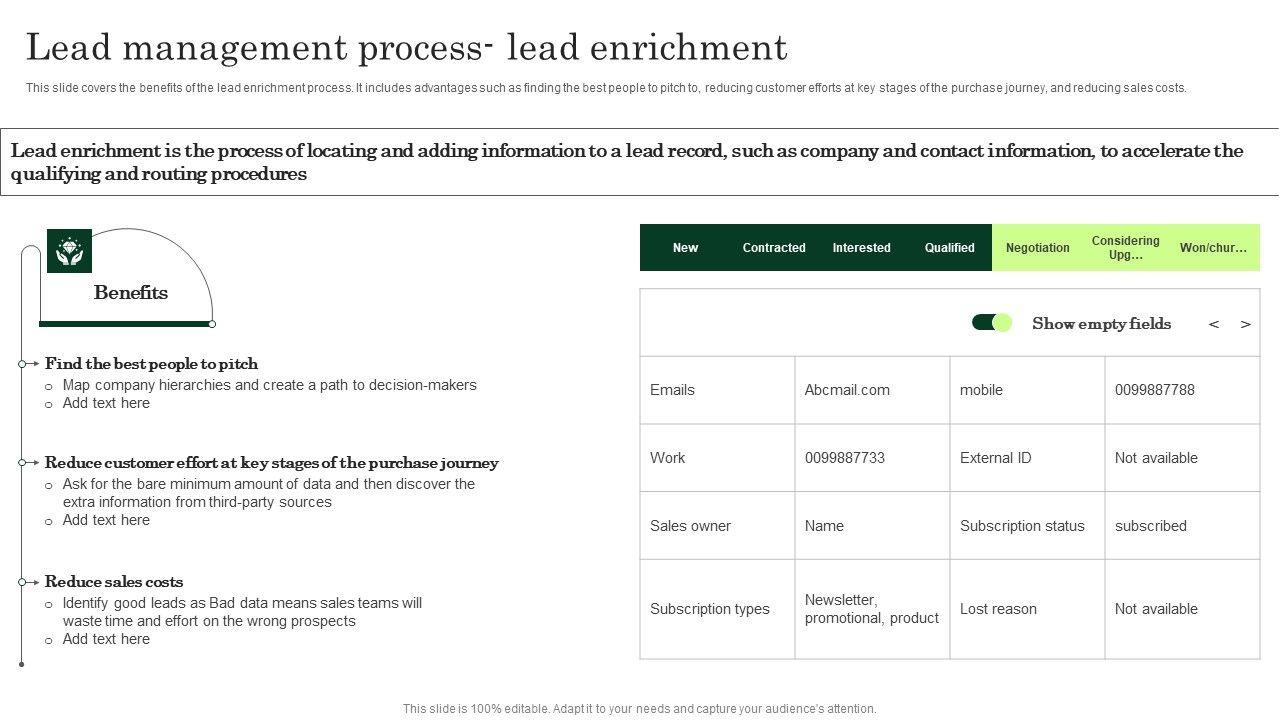Toggle the Show empty fields switch
This screenshot has width=1280, height=720.
point(991,322)
